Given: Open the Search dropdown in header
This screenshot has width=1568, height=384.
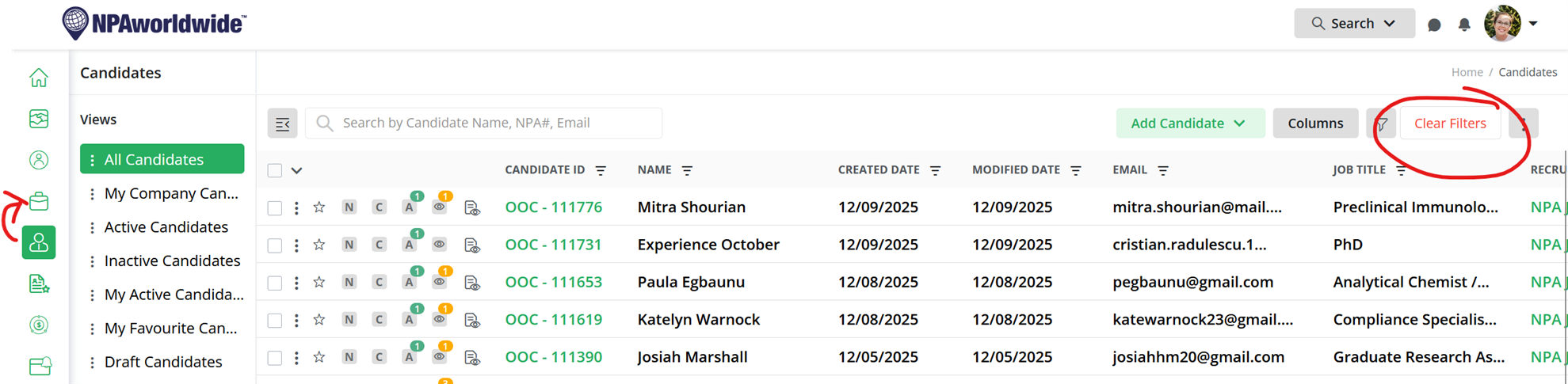Looking at the screenshot, I should click(1354, 24).
